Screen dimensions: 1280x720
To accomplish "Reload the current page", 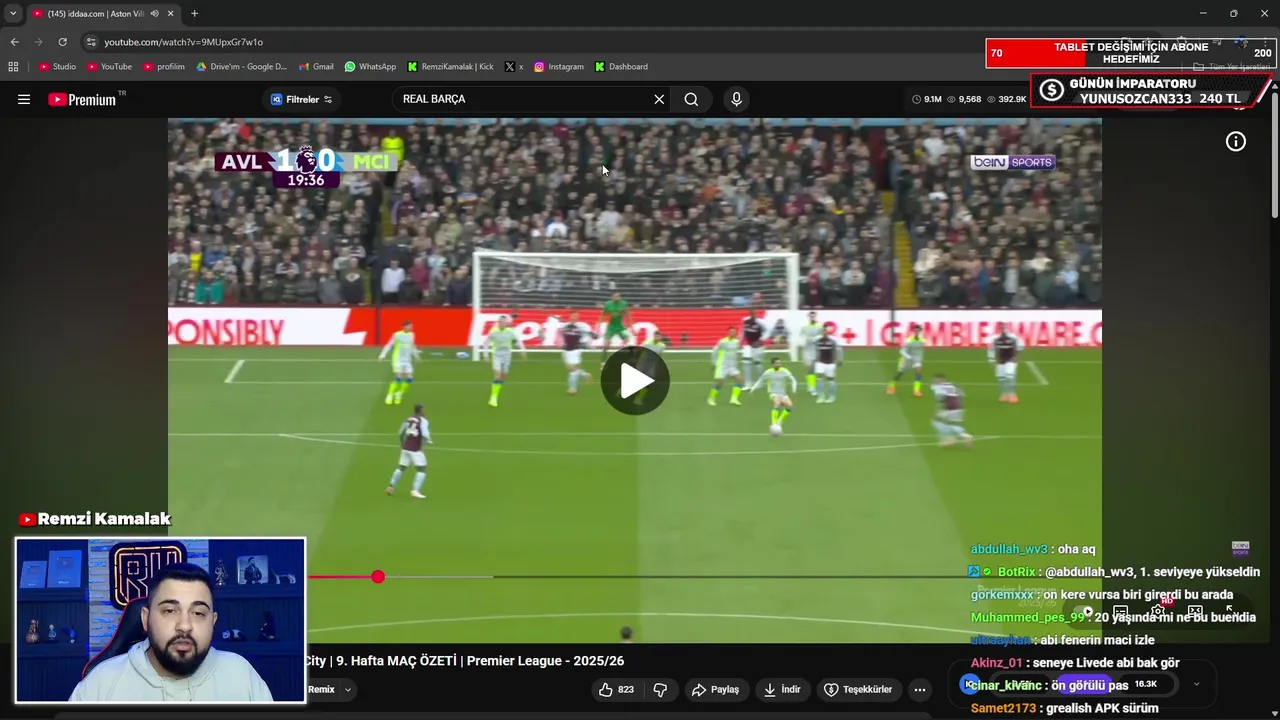I will click(62, 42).
